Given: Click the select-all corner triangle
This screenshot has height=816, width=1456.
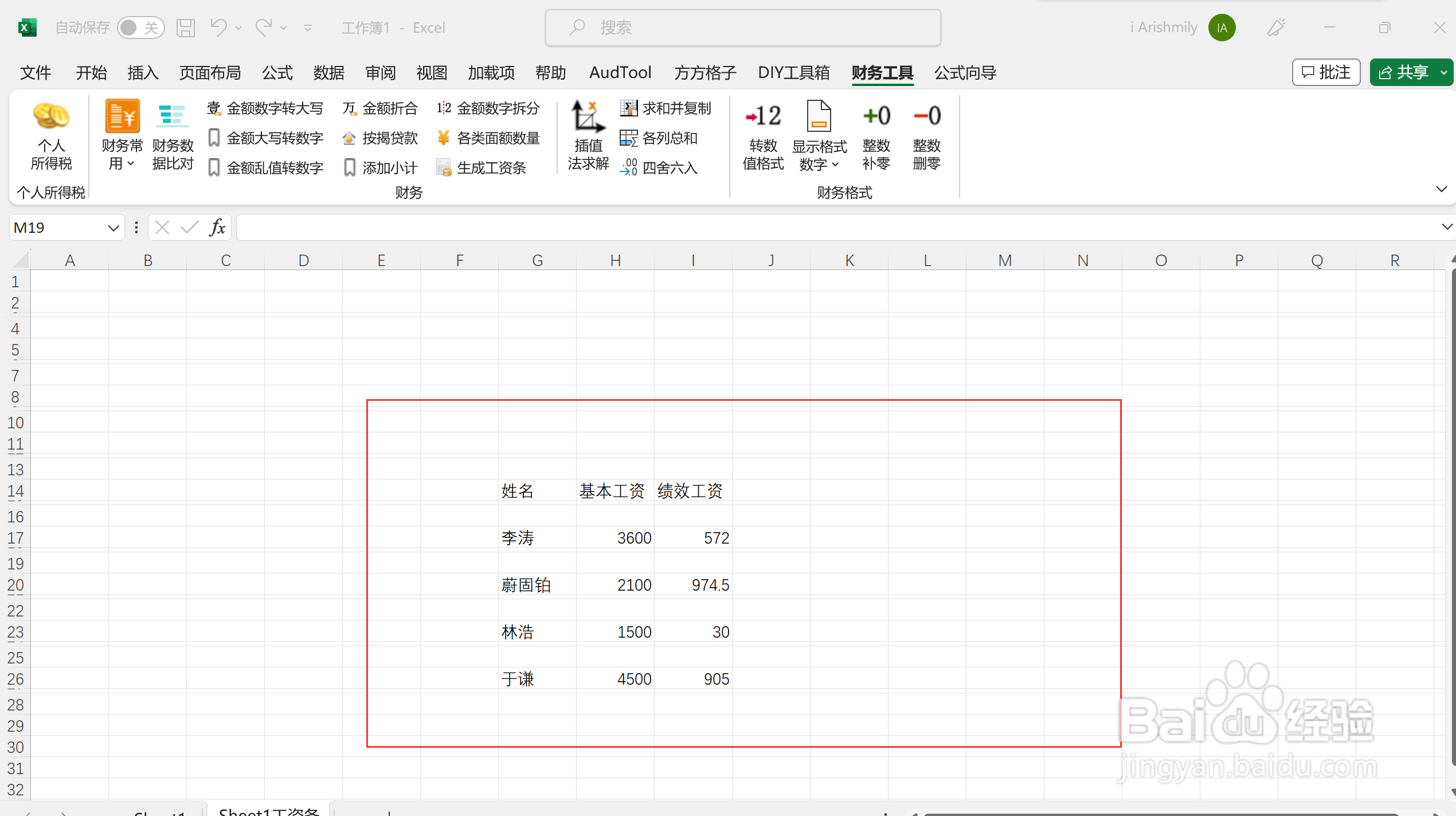Looking at the screenshot, I should tap(21, 260).
